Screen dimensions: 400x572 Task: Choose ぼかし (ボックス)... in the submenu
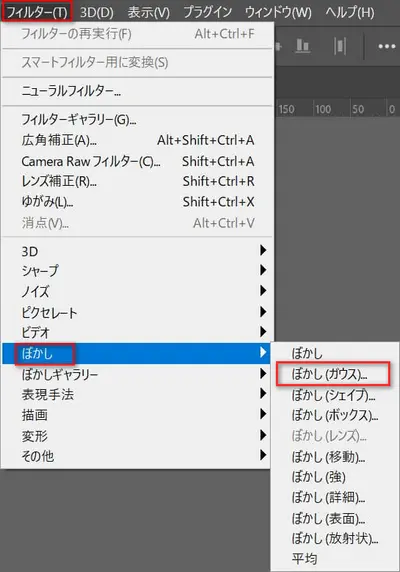click(335, 415)
